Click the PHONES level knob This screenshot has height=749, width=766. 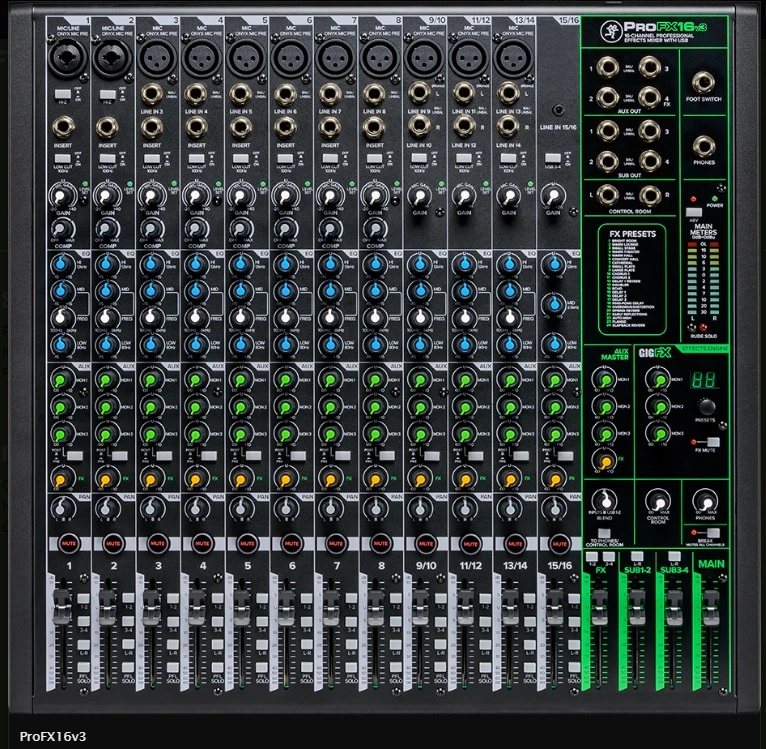pyautogui.click(x=704, y=501)
